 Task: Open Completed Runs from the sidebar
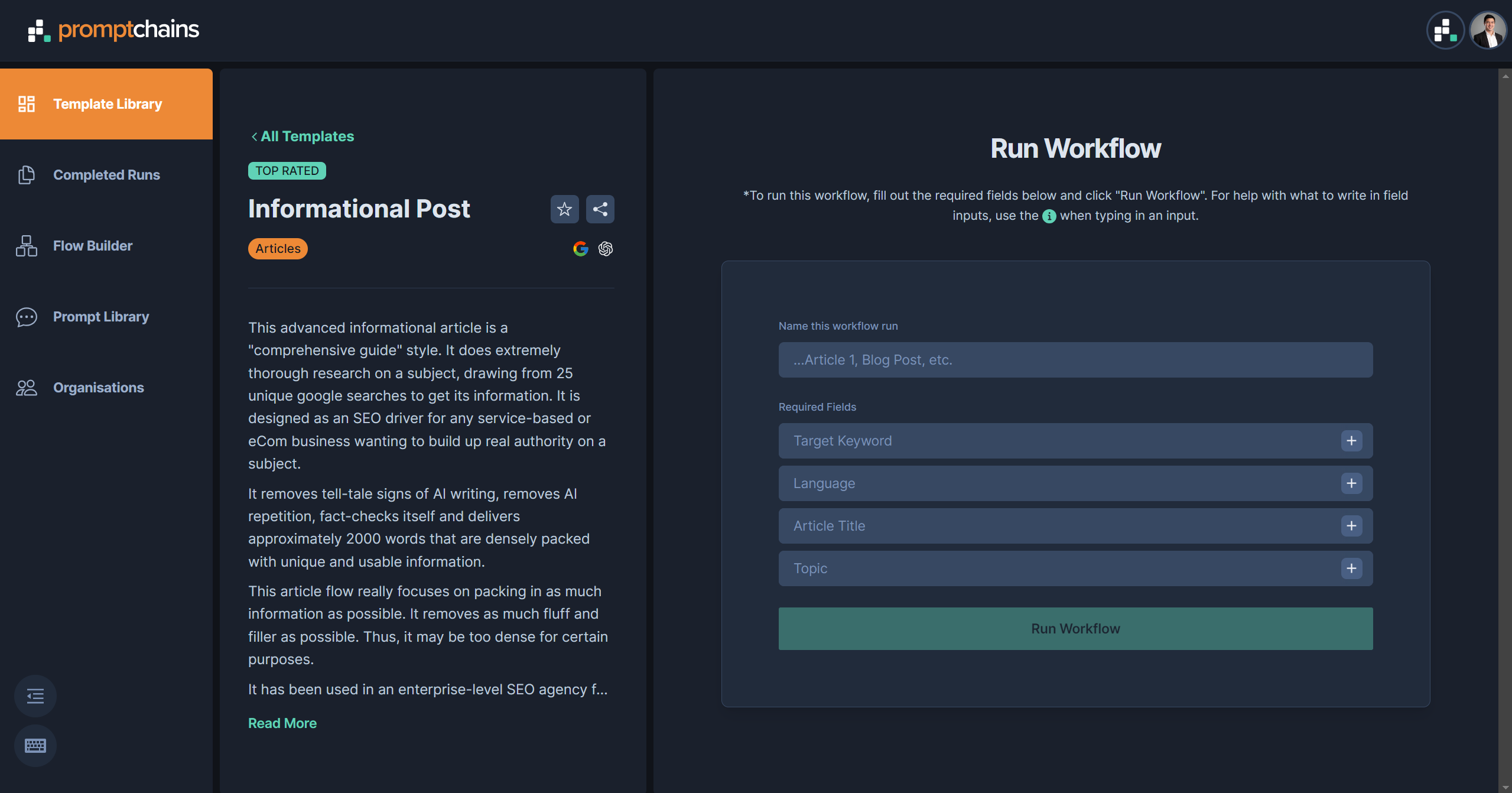click(106, 175)
